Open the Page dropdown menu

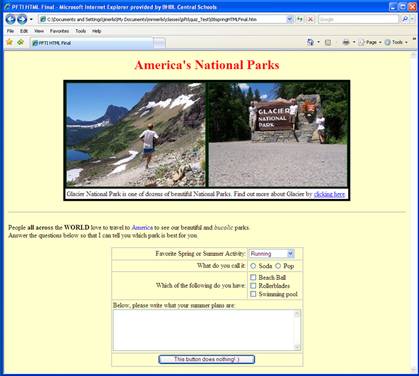370,42
